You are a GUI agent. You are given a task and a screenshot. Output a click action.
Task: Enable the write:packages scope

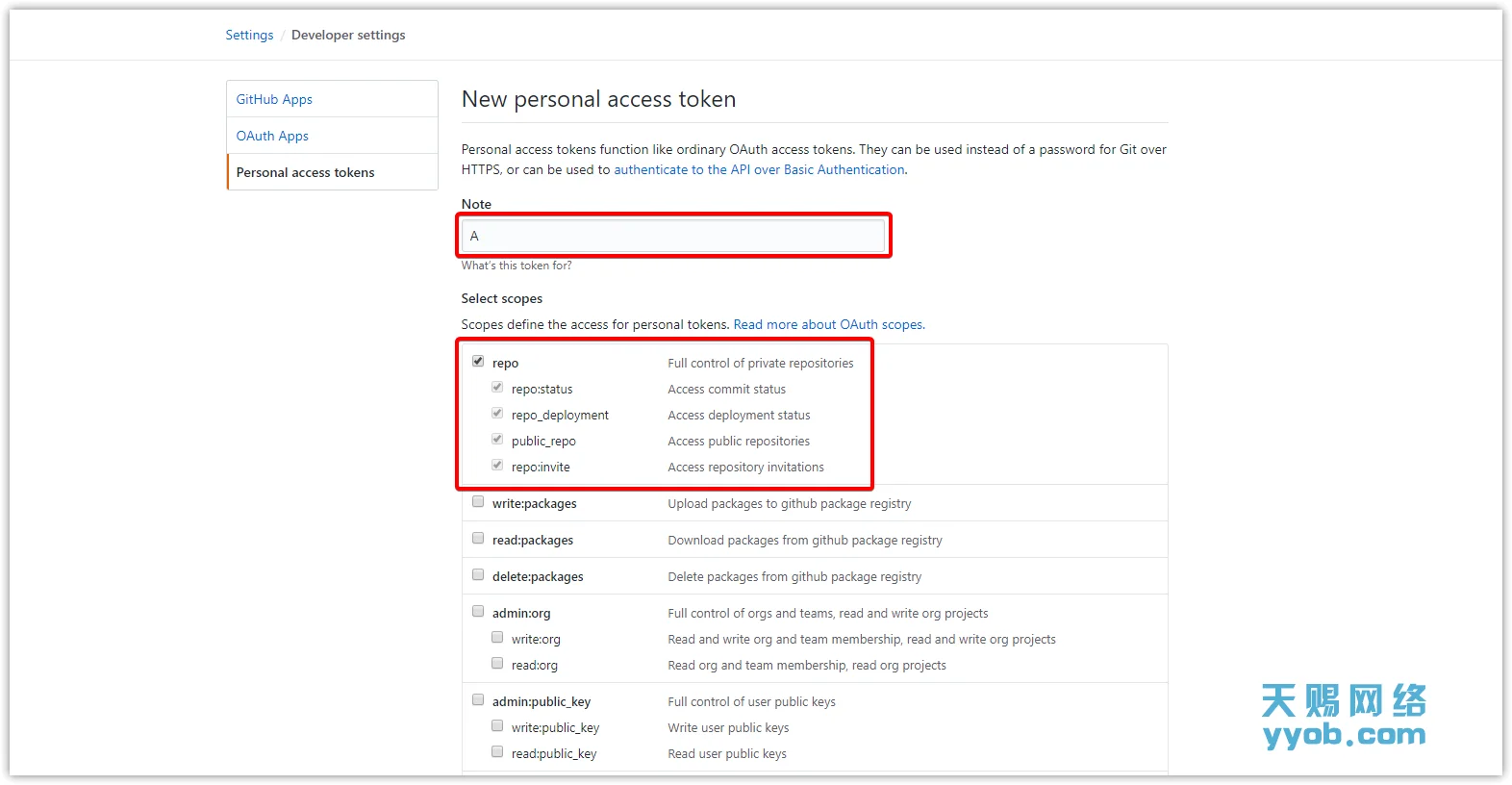click(x=478, y=500)
